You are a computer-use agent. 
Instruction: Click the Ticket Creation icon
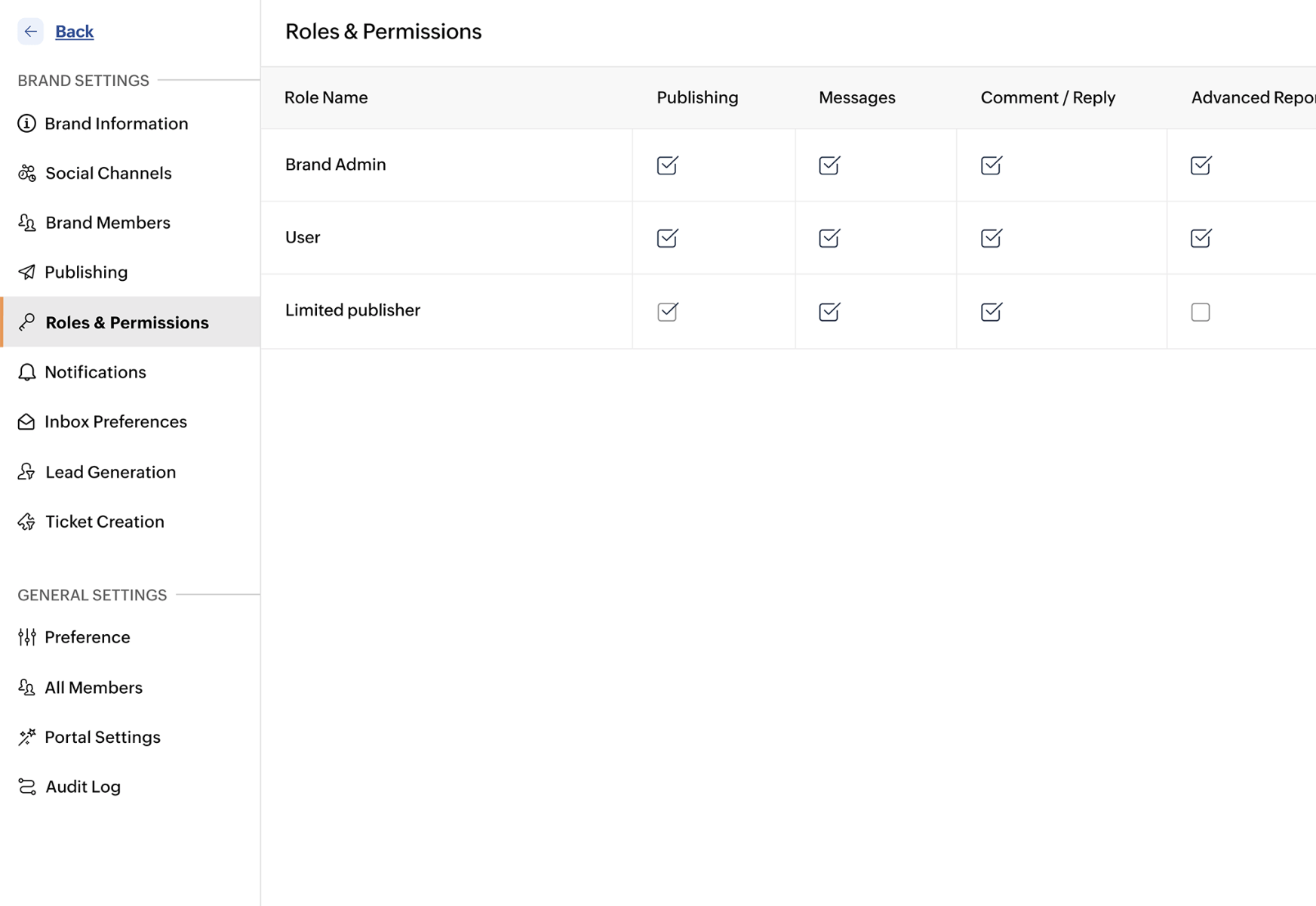click(x=26, y=522)
